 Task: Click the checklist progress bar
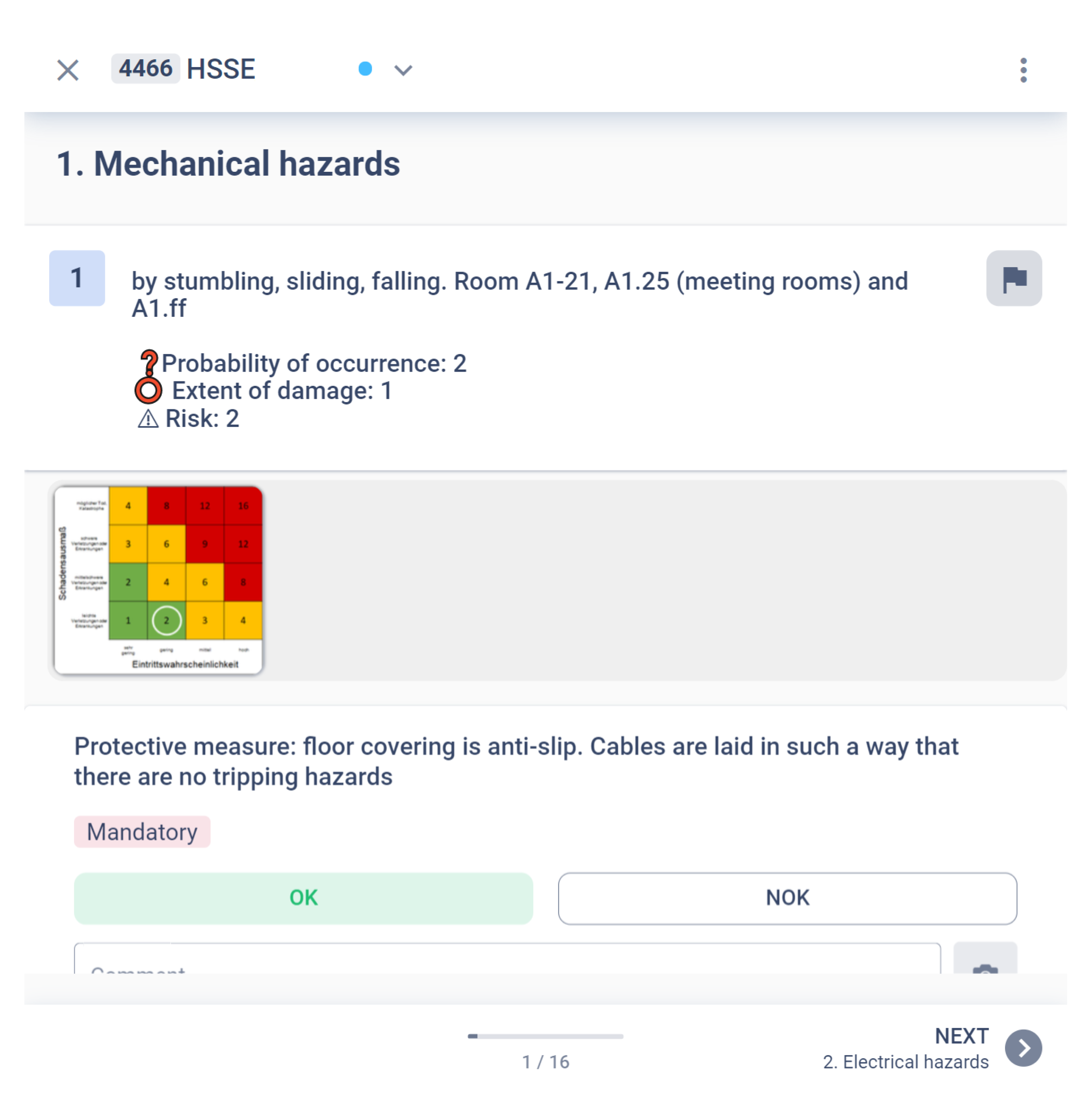(x=546, y=1036)
